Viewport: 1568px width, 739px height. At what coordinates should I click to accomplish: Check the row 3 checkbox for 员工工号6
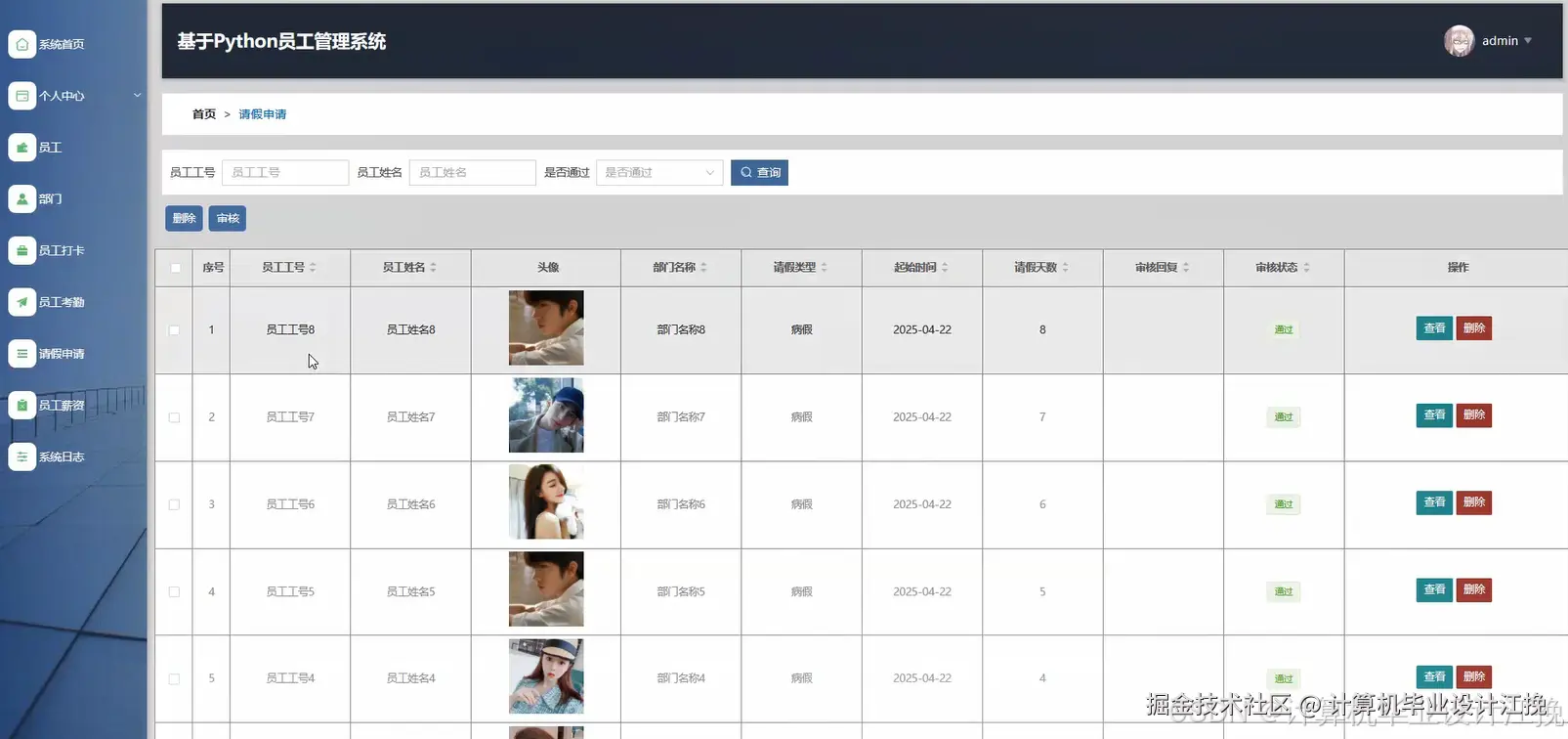[174, 504]
